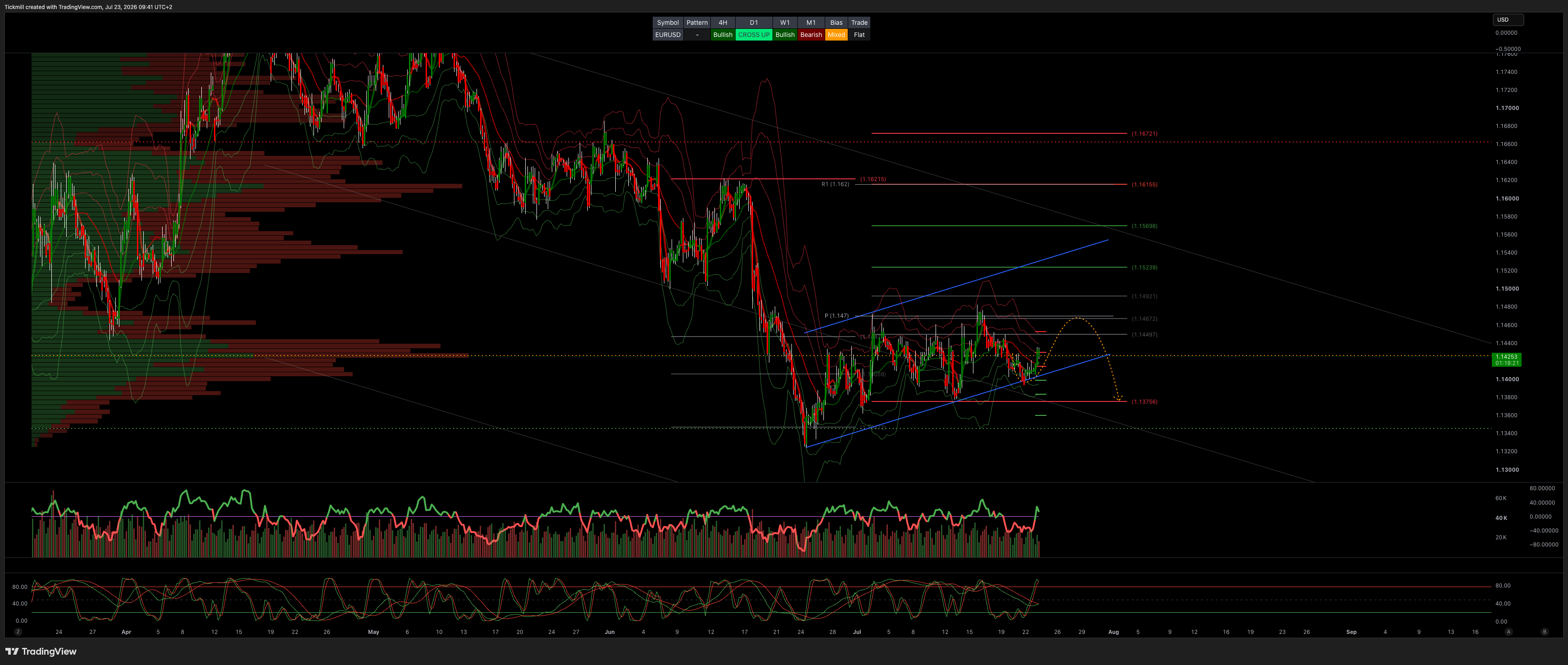This screenshot has height=665, width=1568.
Task: Toggle the A auto-scale button
Action: point(1509,632)
